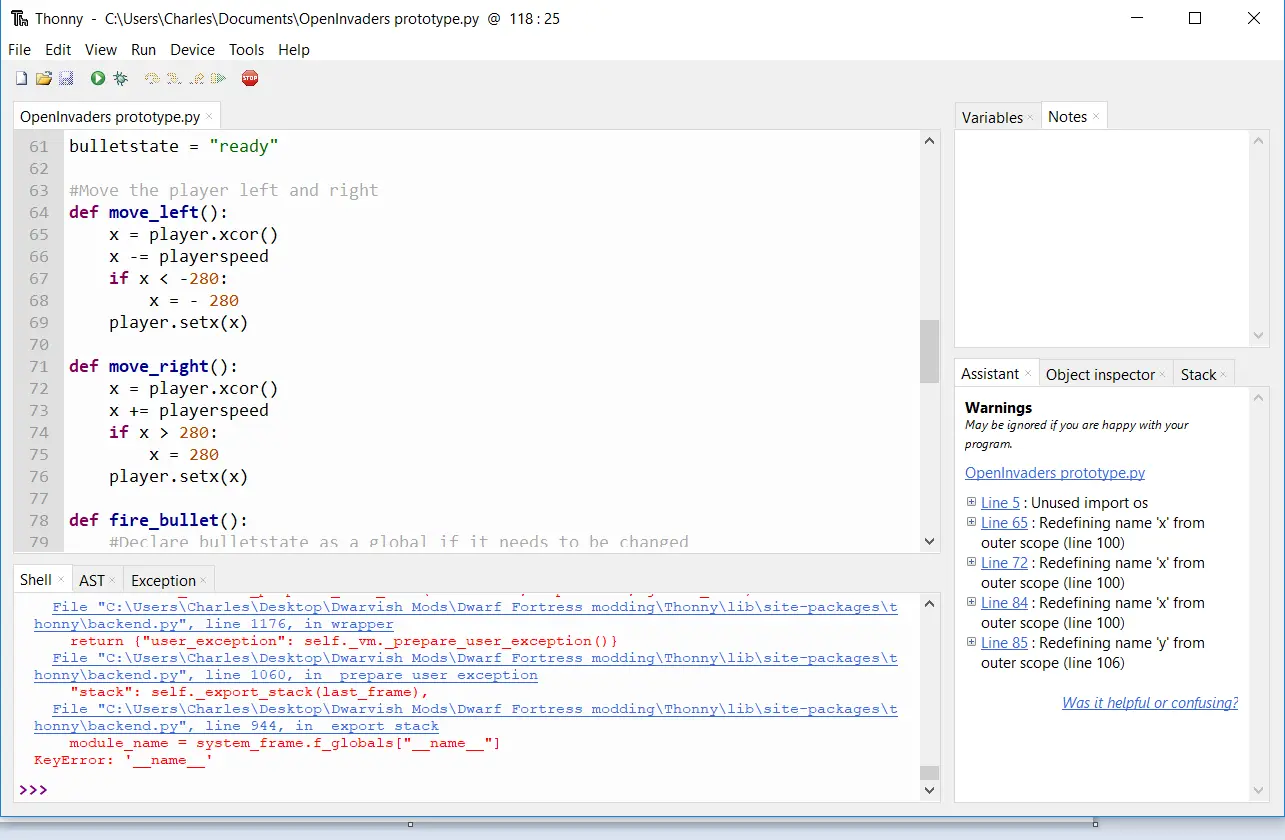Open a file using the folder icon

pyautogui.click(x=43, y=78)
